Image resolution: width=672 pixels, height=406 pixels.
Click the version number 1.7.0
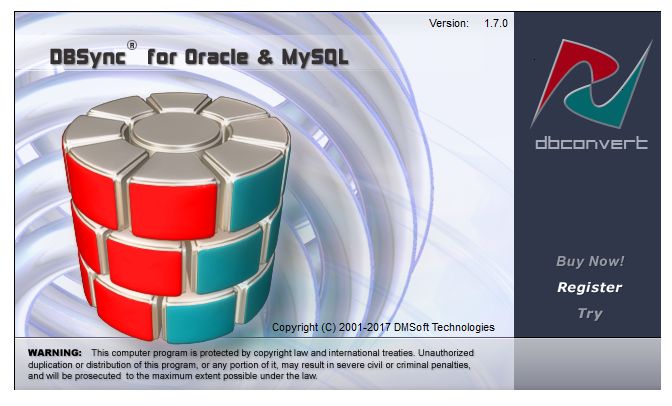pos(496,23)
